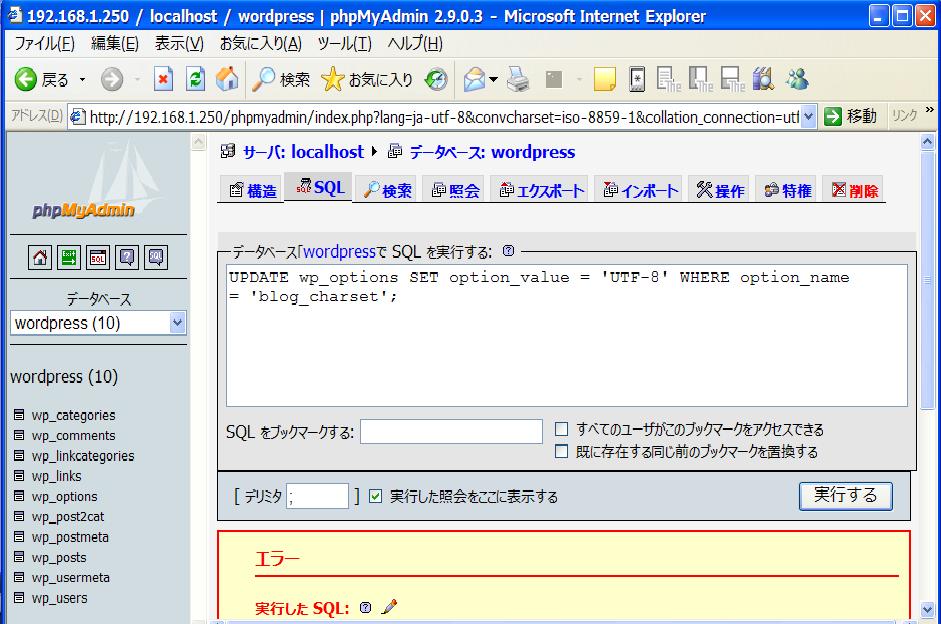
Task: Click the IE Forward arrow button
Action: point(112,79)
